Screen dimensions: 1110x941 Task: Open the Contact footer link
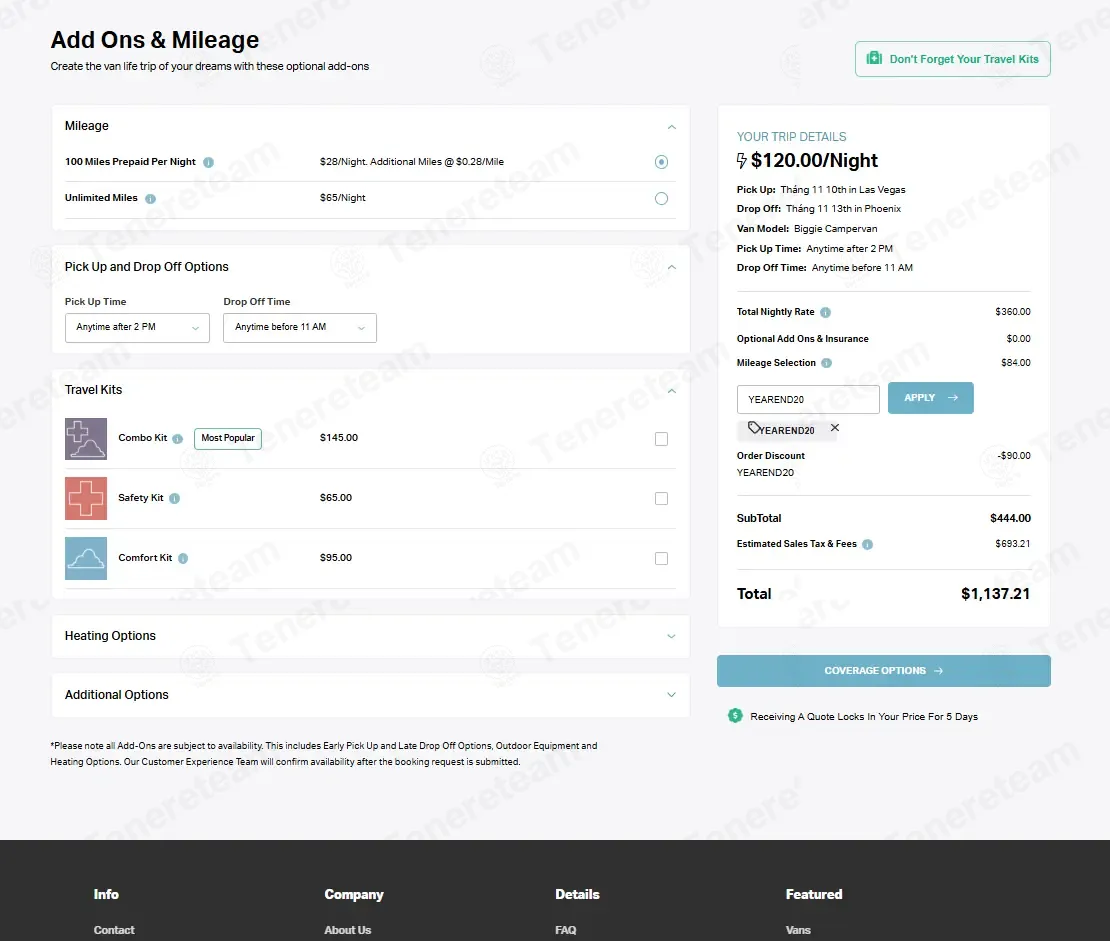point(114,930)
